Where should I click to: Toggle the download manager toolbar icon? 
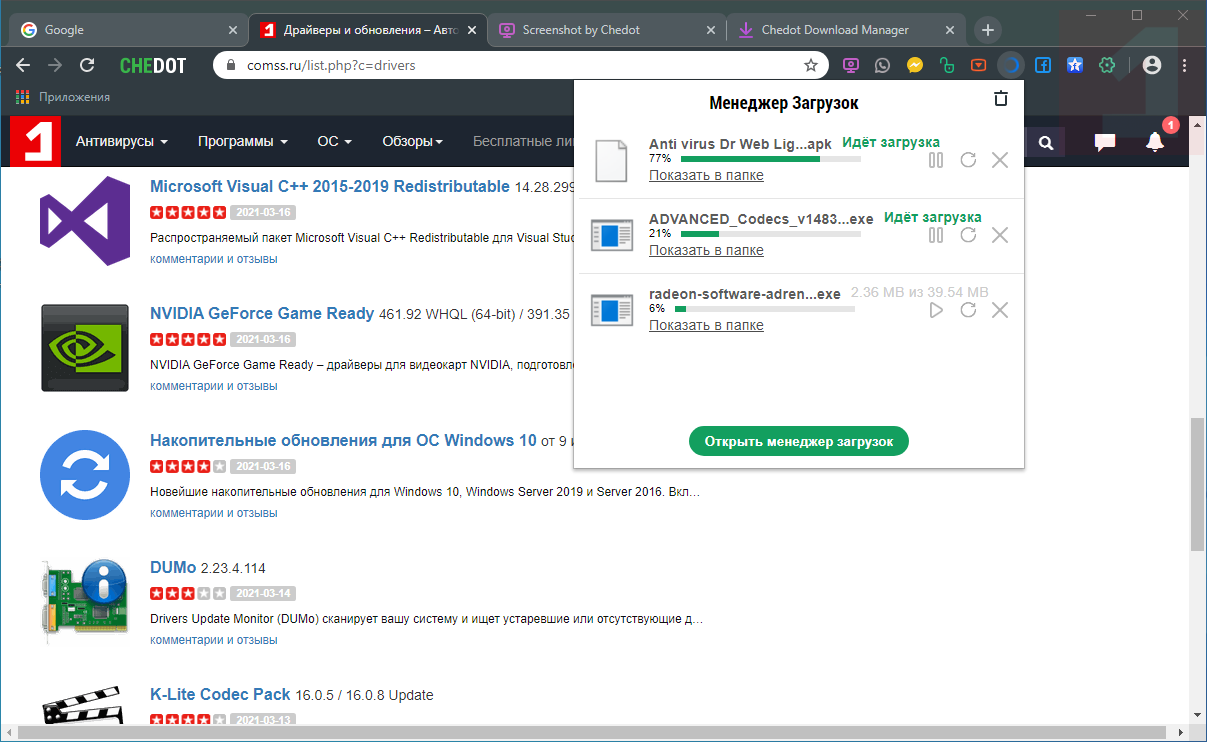[x=1011, y=65]
